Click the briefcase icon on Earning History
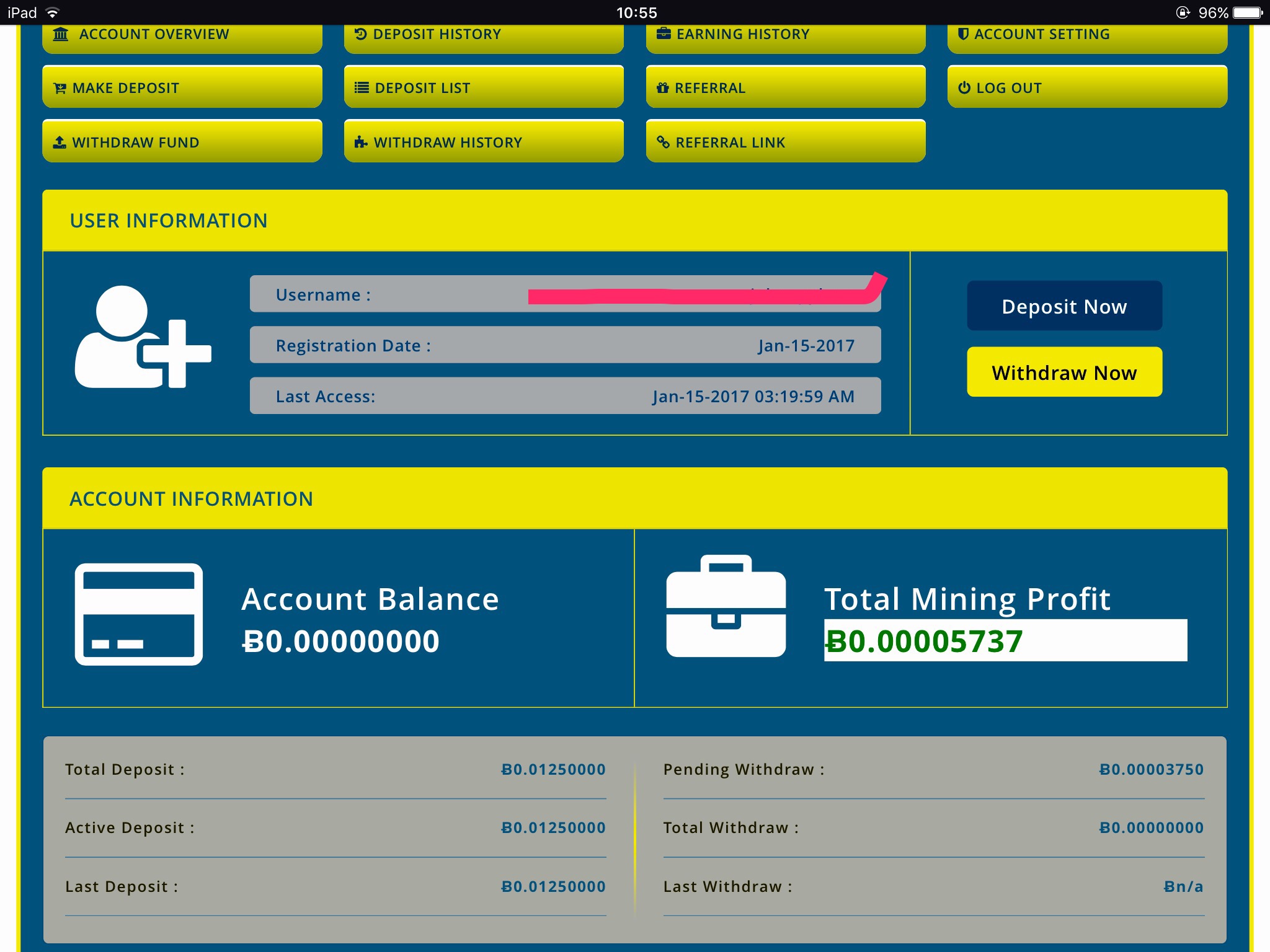 [x=664, y=33]
